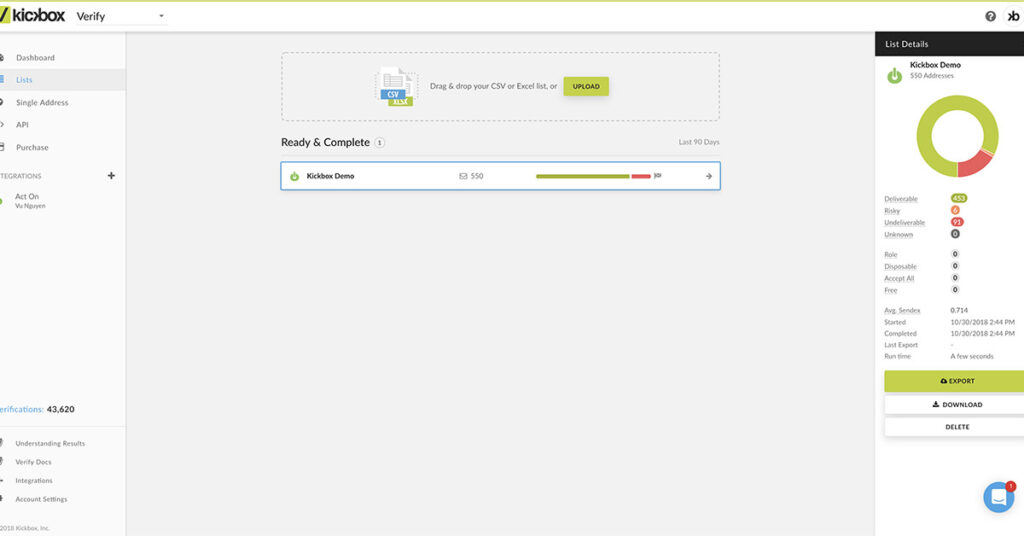Delete the Kickbox Demo list
1024x536 pixels.
click(x=956, y=427)
